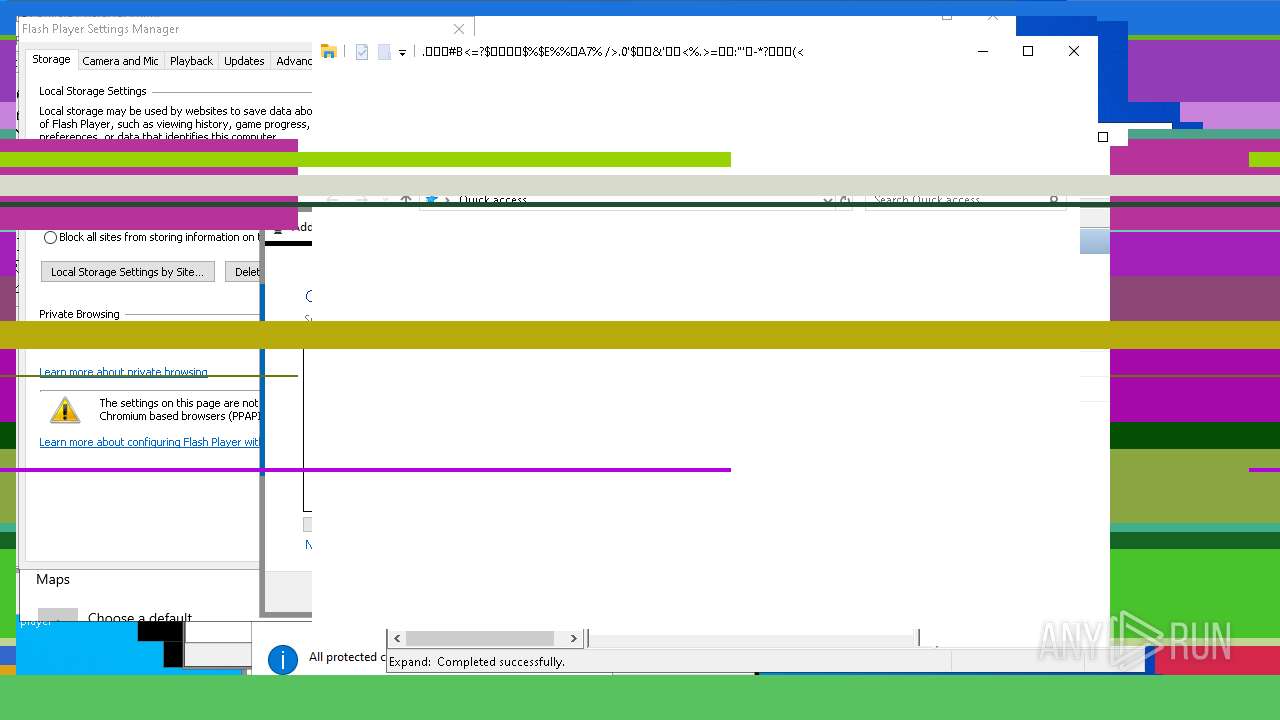Minimize the File Explorer window
1280x720 pixels.
[x=983, y=52]
